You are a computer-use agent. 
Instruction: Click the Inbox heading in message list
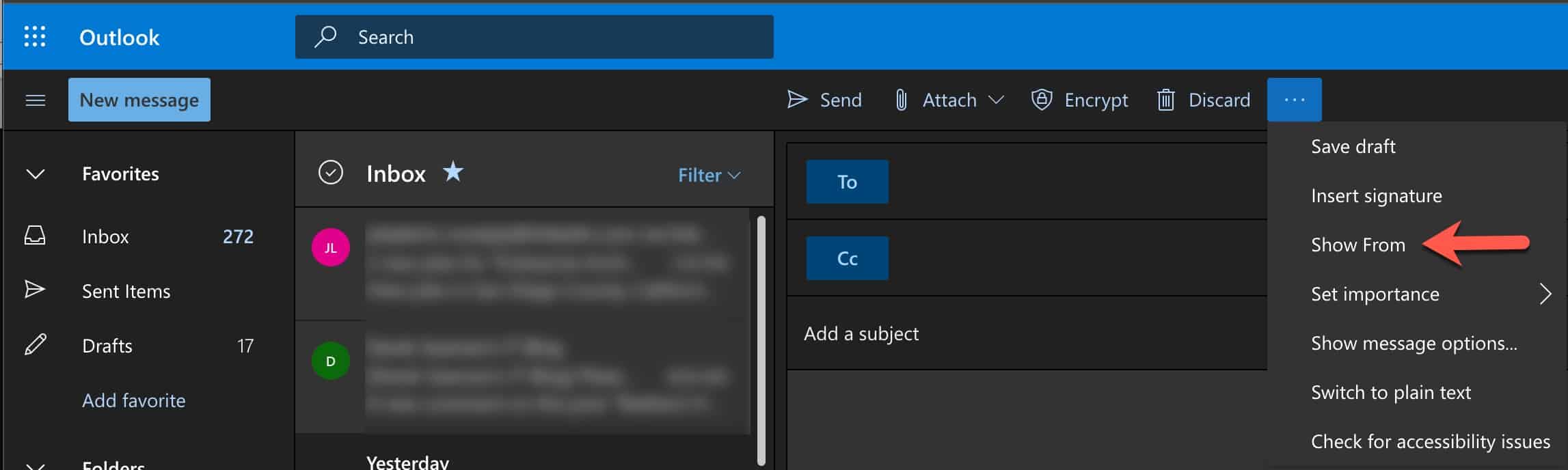[396, 174]
